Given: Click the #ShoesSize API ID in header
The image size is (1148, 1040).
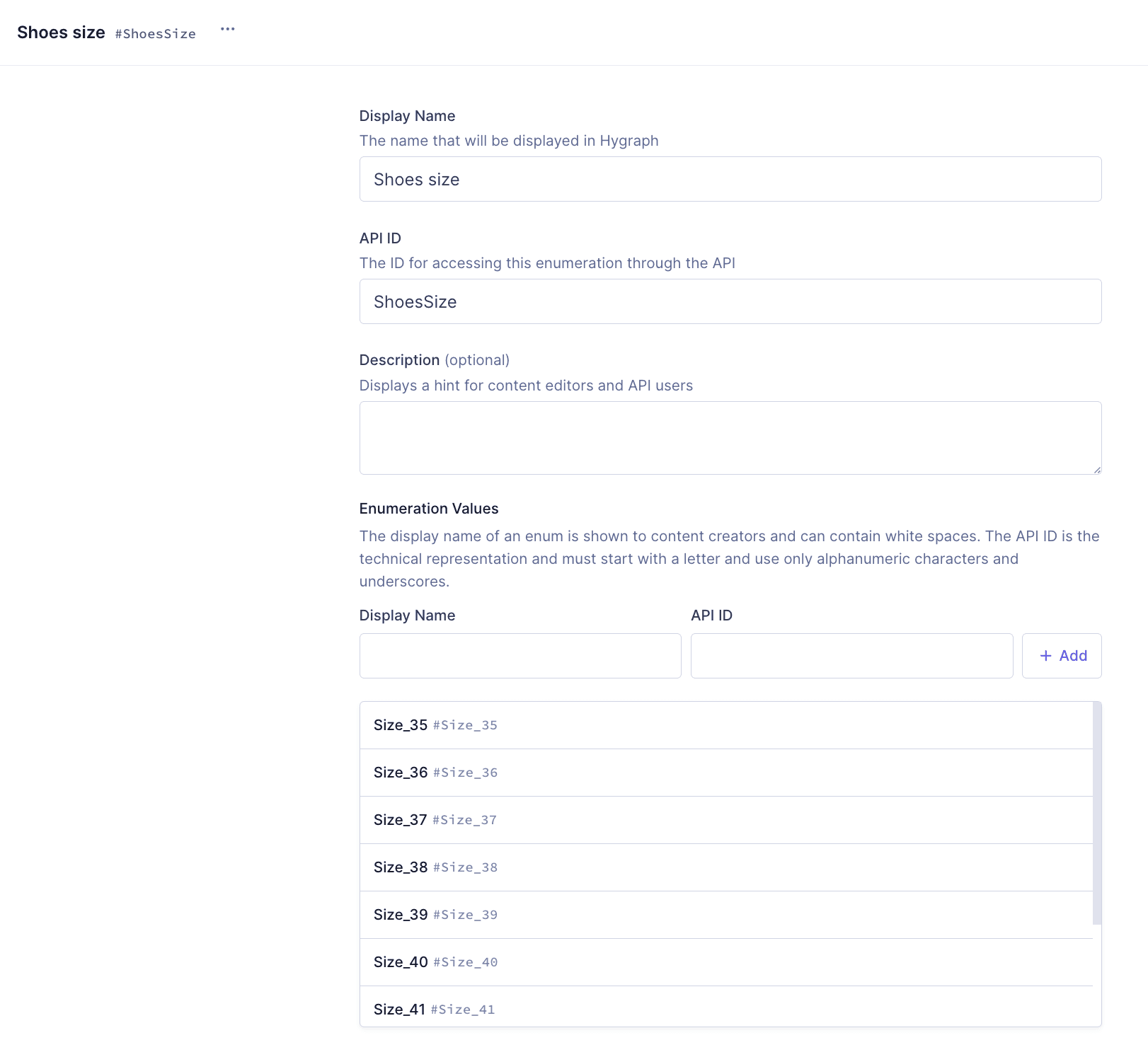Looking at the screenshot, I should (x=155, y=34).
